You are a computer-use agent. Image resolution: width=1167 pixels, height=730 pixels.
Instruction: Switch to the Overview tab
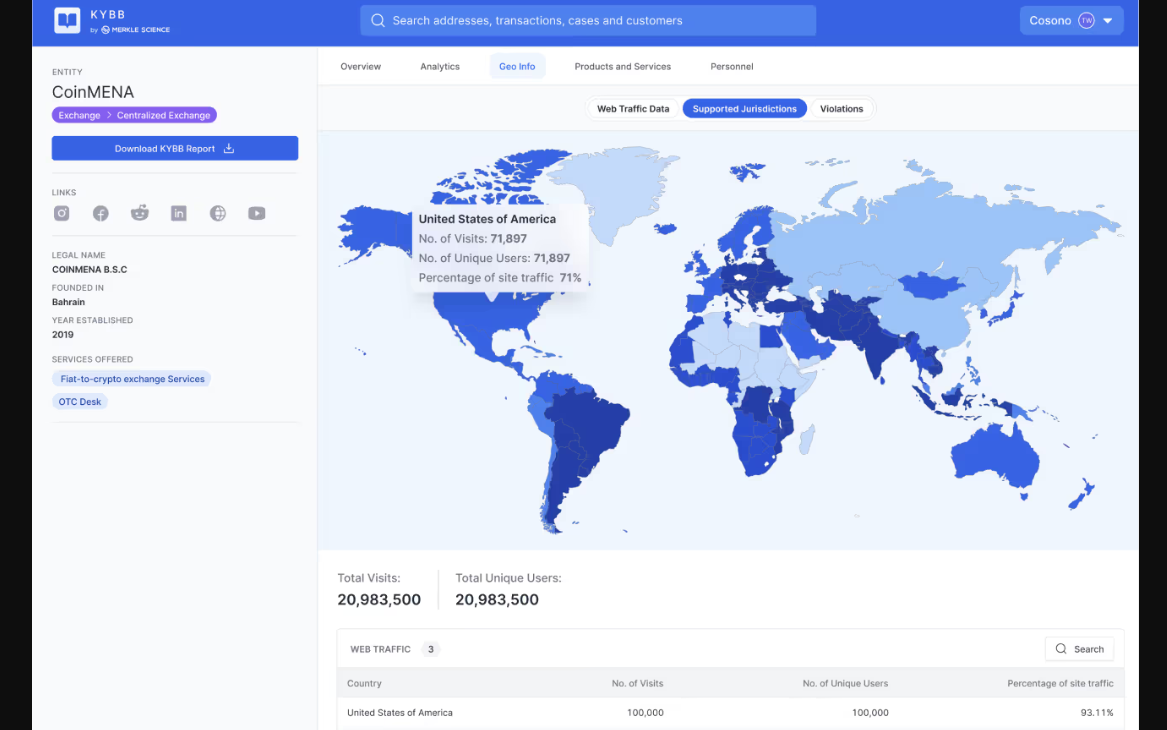point(361,66)
